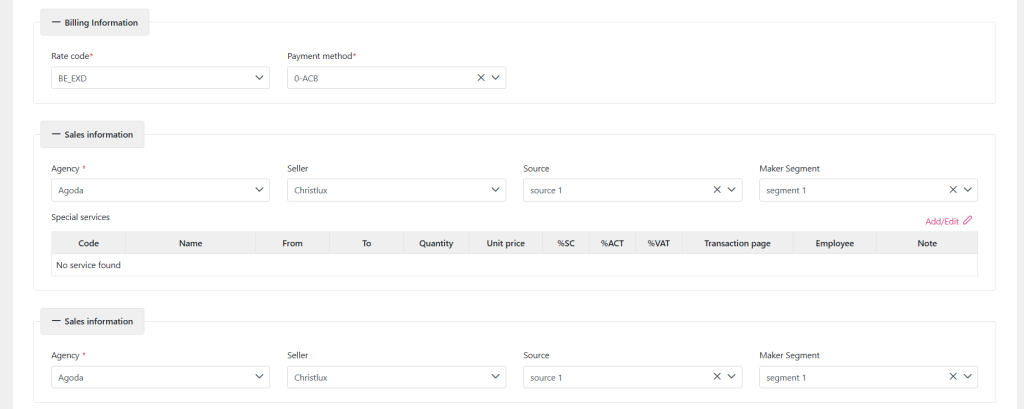Collapse the upper Sales information section
This screenshot has width=1024, height=409.
coord(56,134)
